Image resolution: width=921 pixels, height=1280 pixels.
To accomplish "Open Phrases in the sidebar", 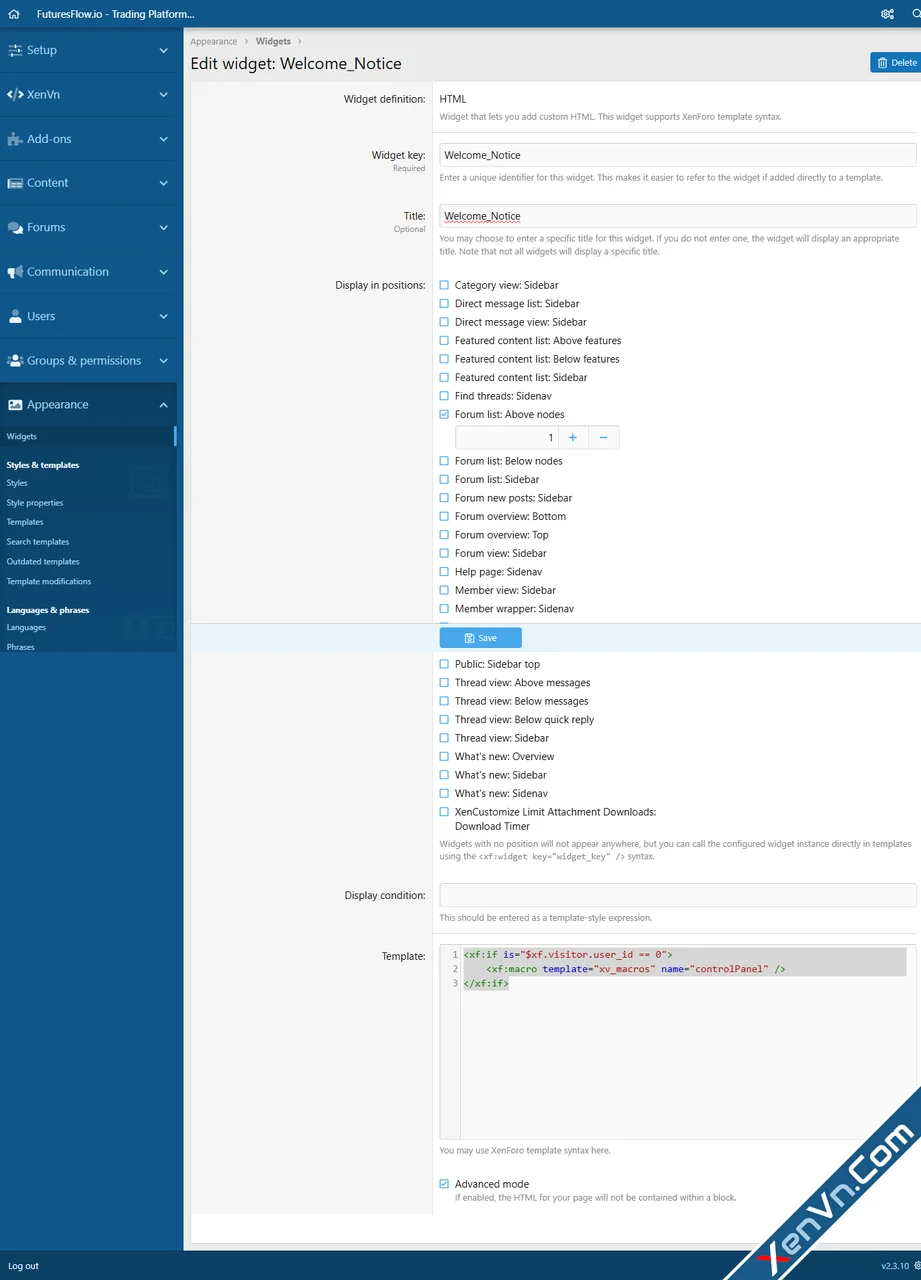I will click(x=21, y=647).
